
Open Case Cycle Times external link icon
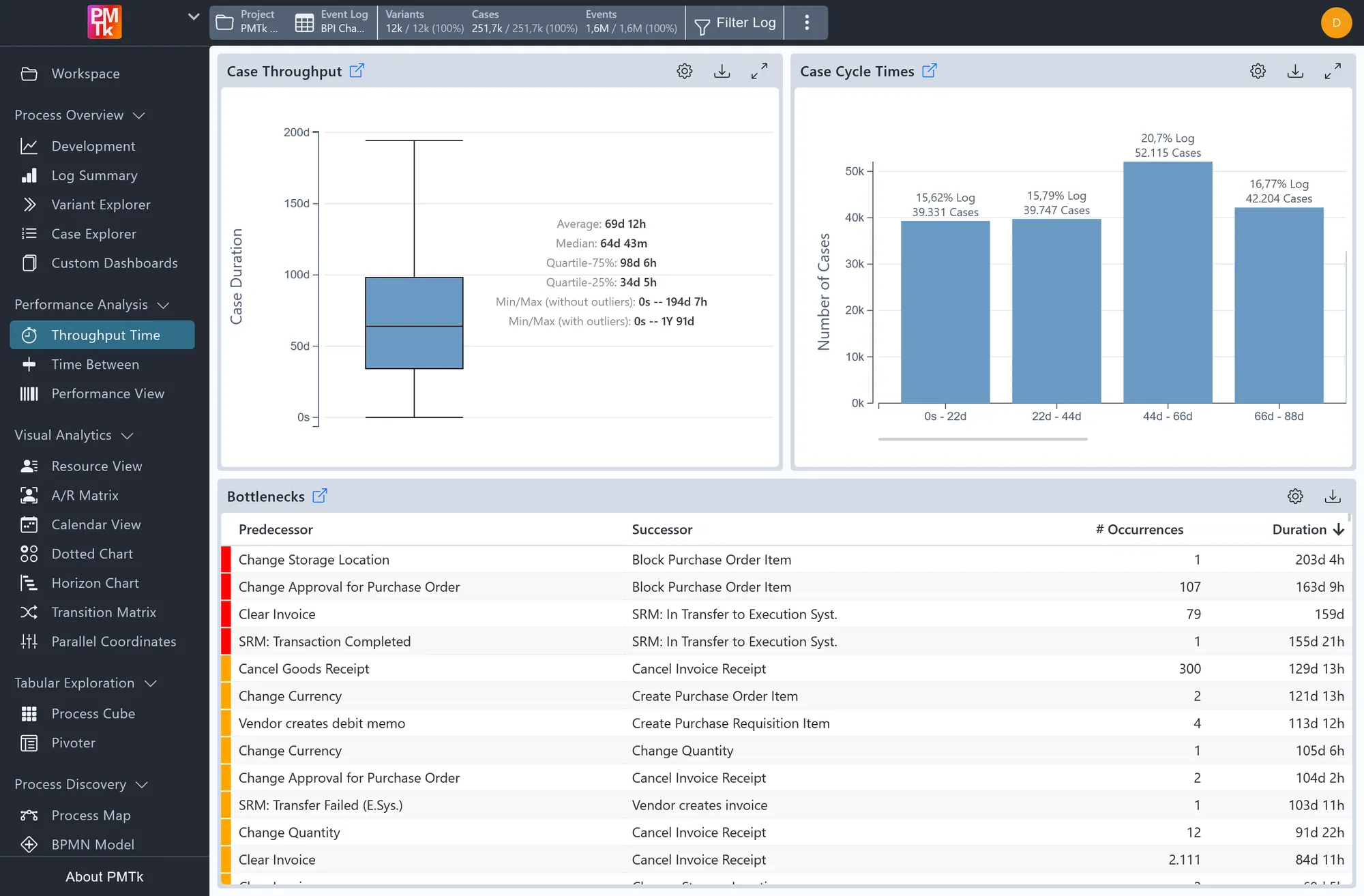point(930,70)
